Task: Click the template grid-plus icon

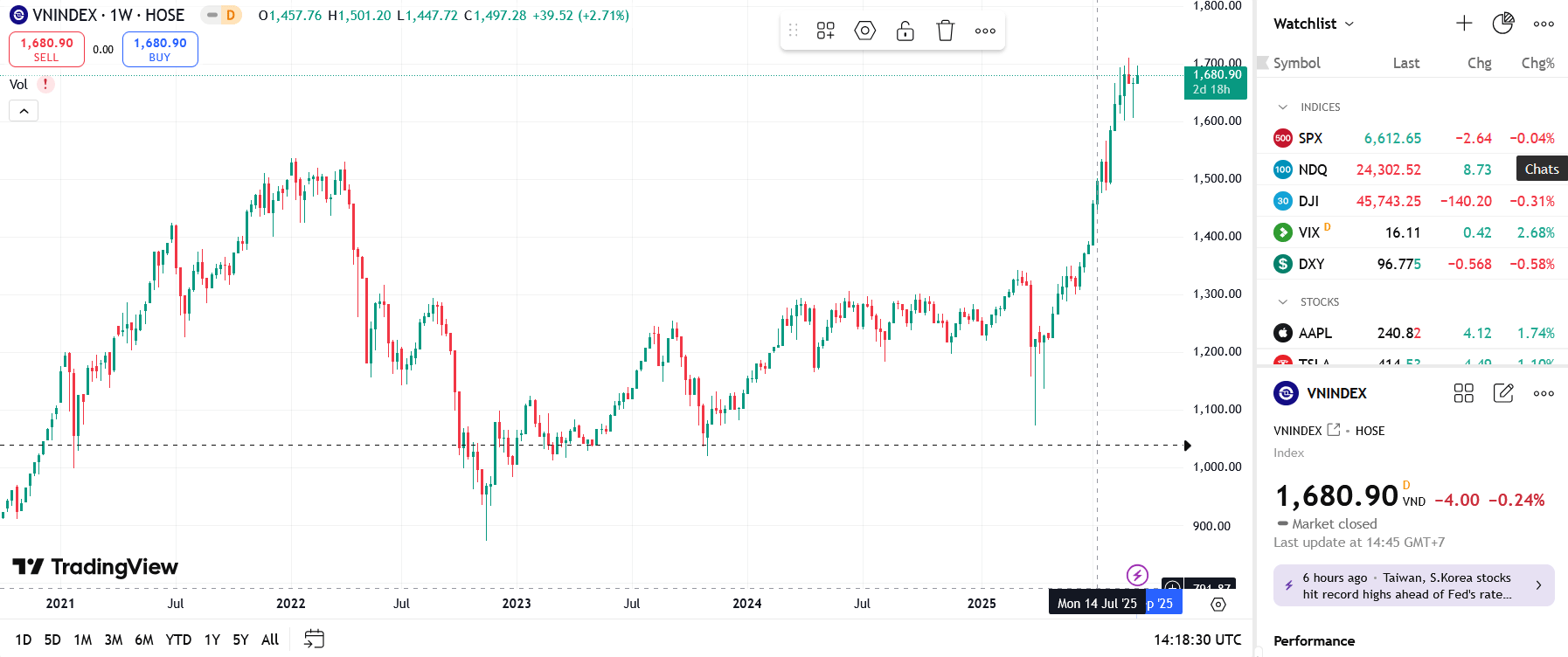Action: coord(826,31)
